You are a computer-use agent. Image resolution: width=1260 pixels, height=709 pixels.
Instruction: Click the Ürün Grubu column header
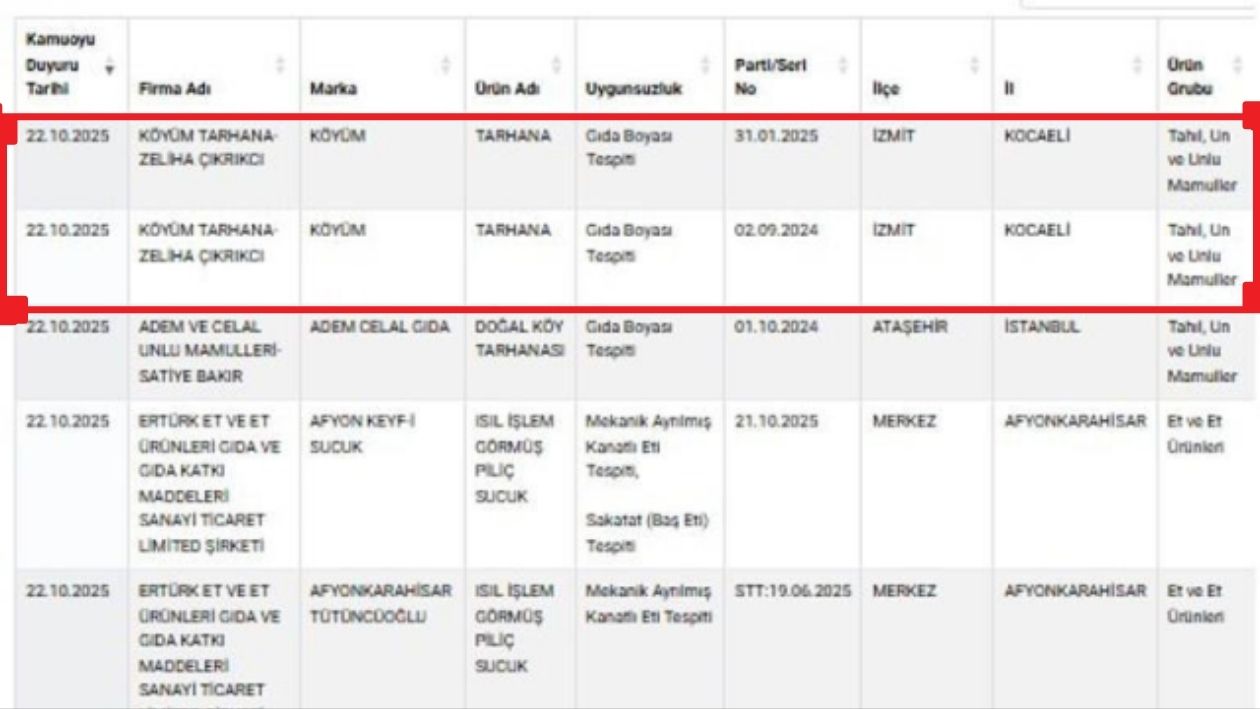click(1186, 77)
